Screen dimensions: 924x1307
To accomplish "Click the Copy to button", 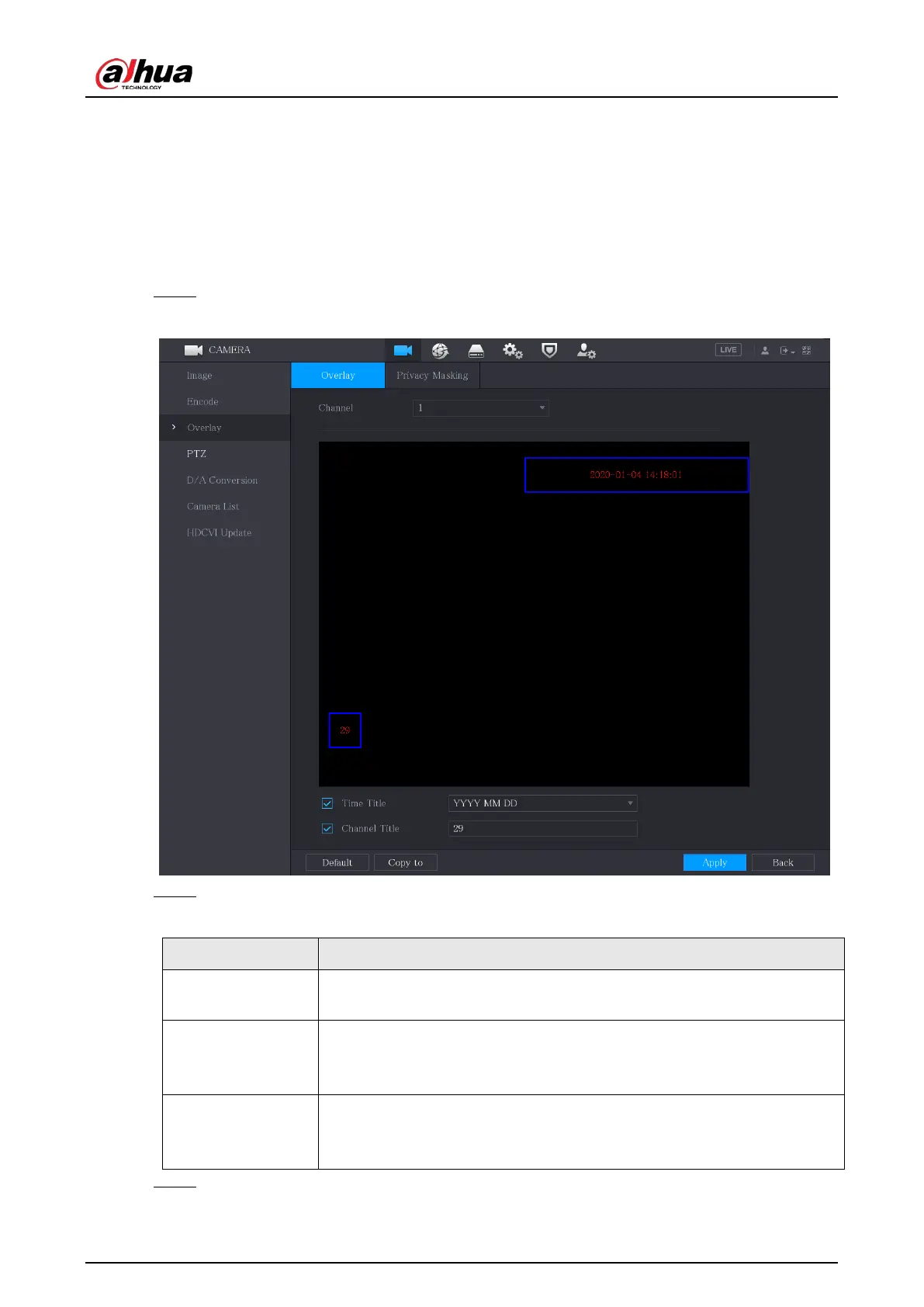I will pos(406,862).
